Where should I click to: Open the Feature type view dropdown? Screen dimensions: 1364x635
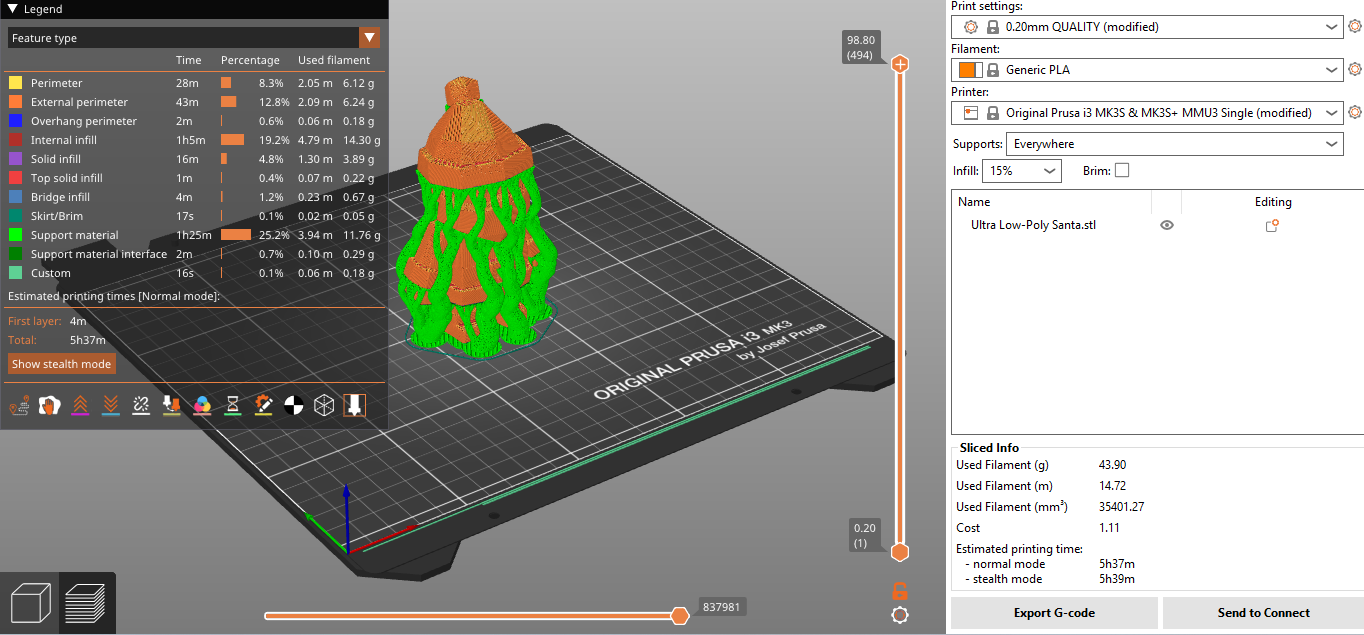coord(194,38)
